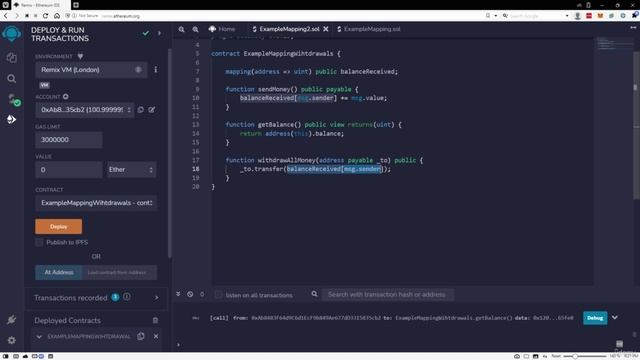Select the Deploy & run transactions sidebar icon

pyautogui.click(x=11, y=119)
